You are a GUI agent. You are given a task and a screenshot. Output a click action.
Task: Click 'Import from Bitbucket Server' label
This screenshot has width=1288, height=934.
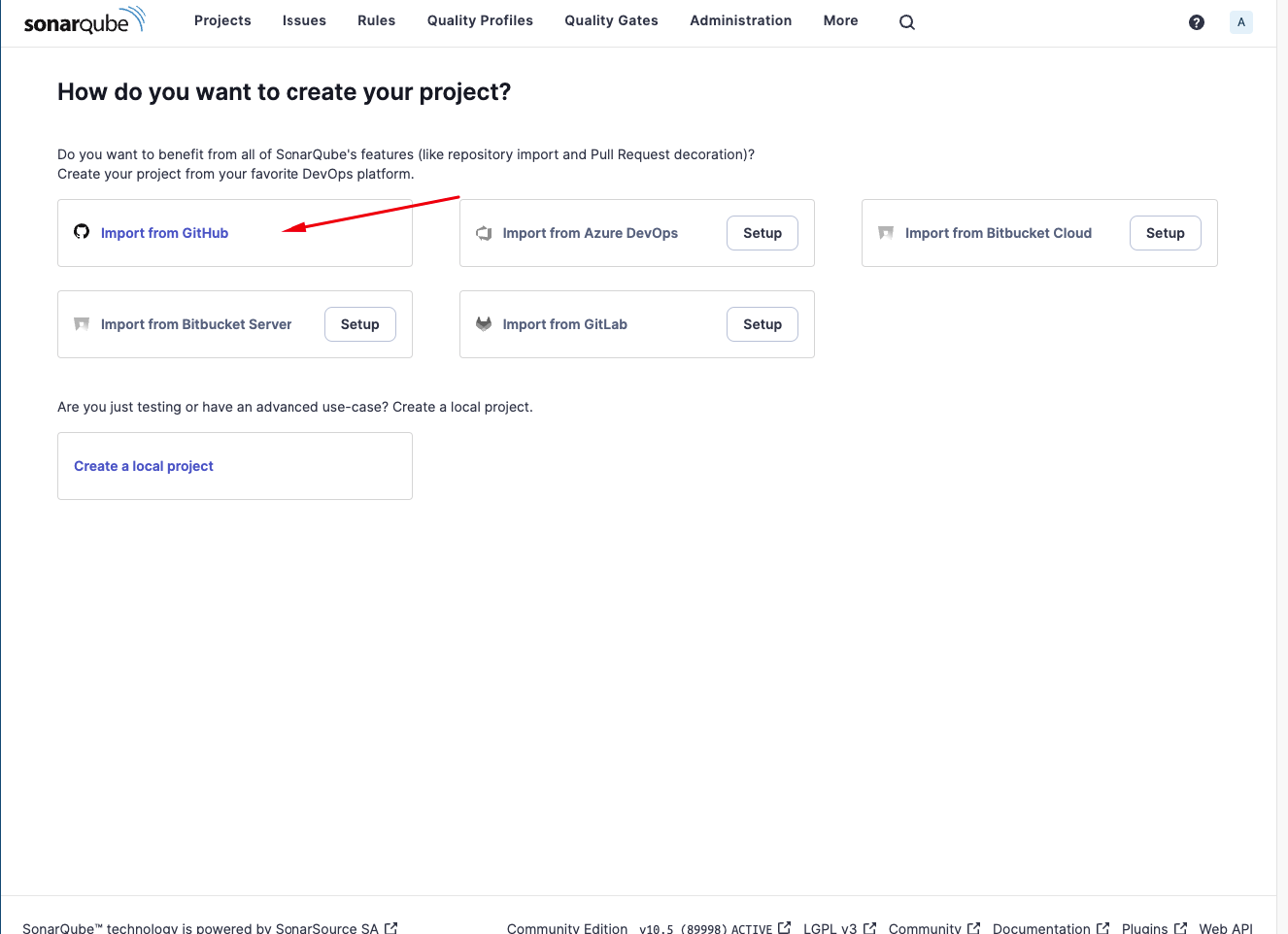(196, 324)
